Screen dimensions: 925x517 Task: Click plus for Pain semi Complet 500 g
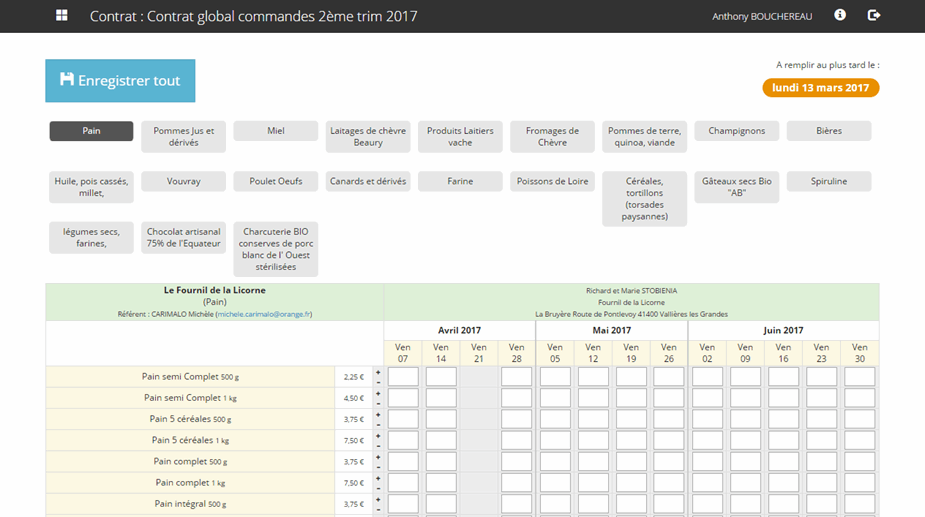click(x=378, y=372)
